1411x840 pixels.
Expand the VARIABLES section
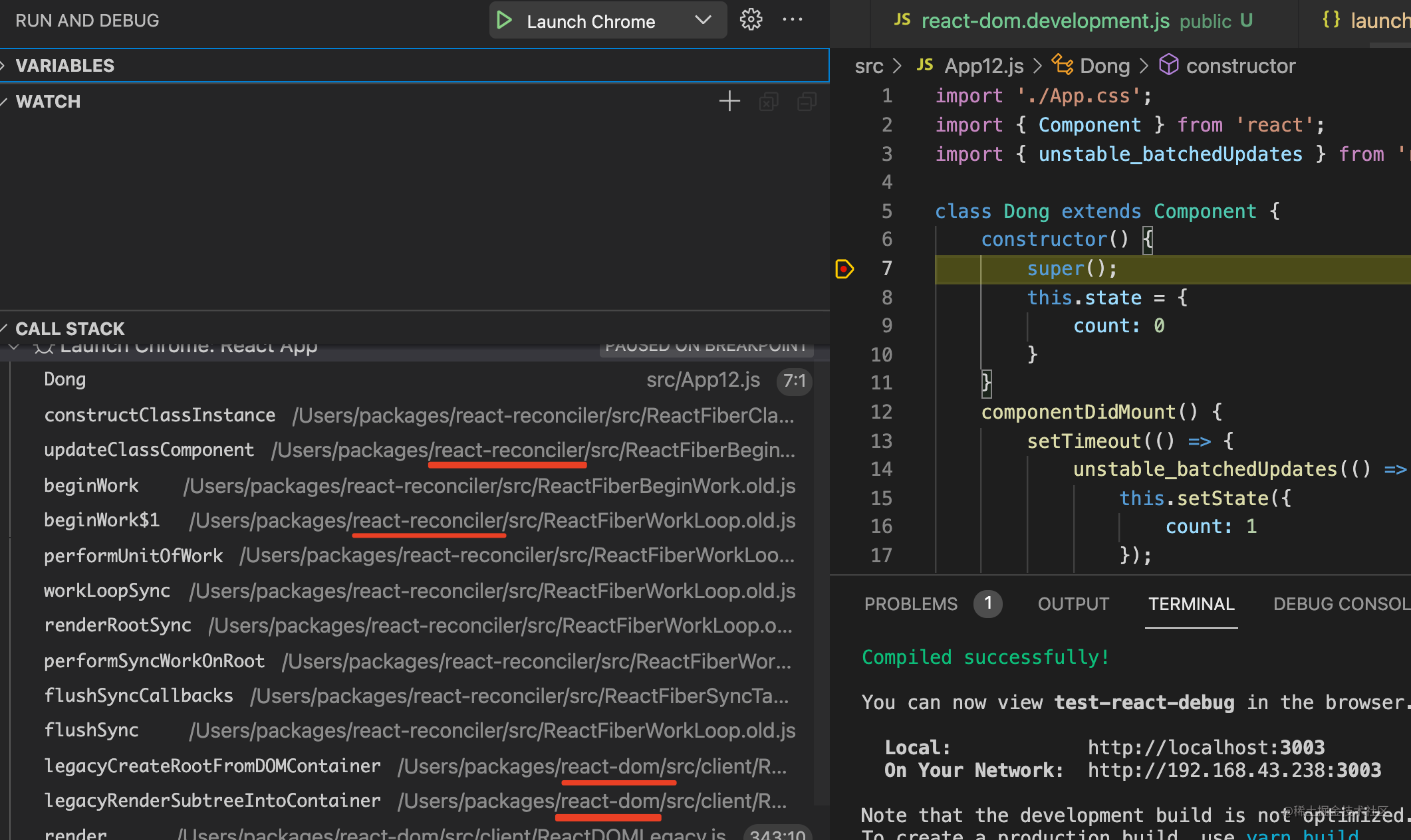64,66
